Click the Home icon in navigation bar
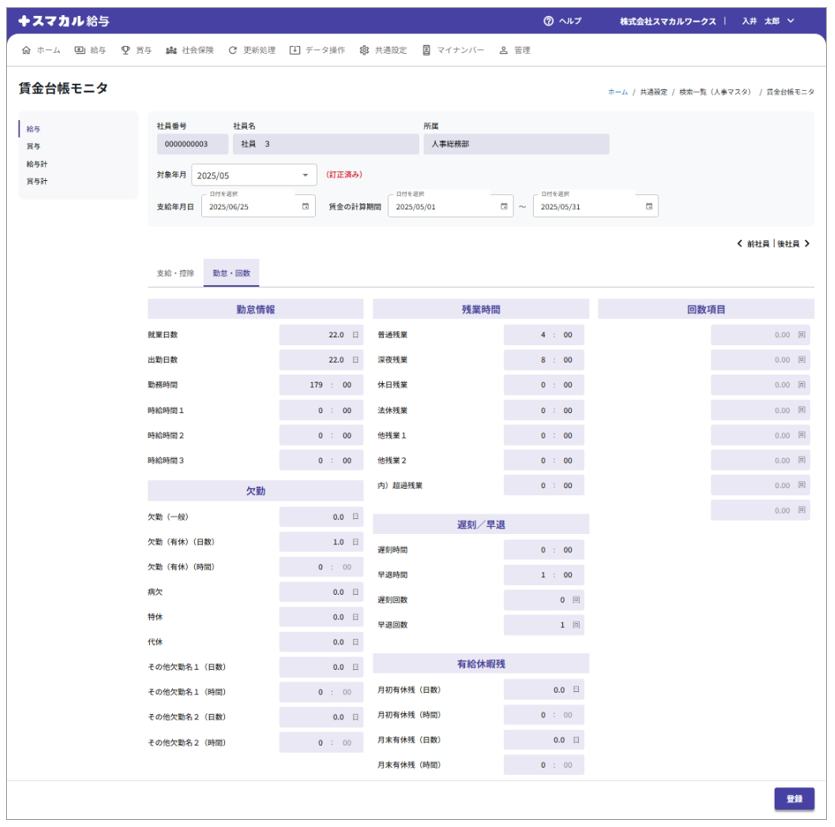This screenshot has height=827, width=835. point(26,50)
